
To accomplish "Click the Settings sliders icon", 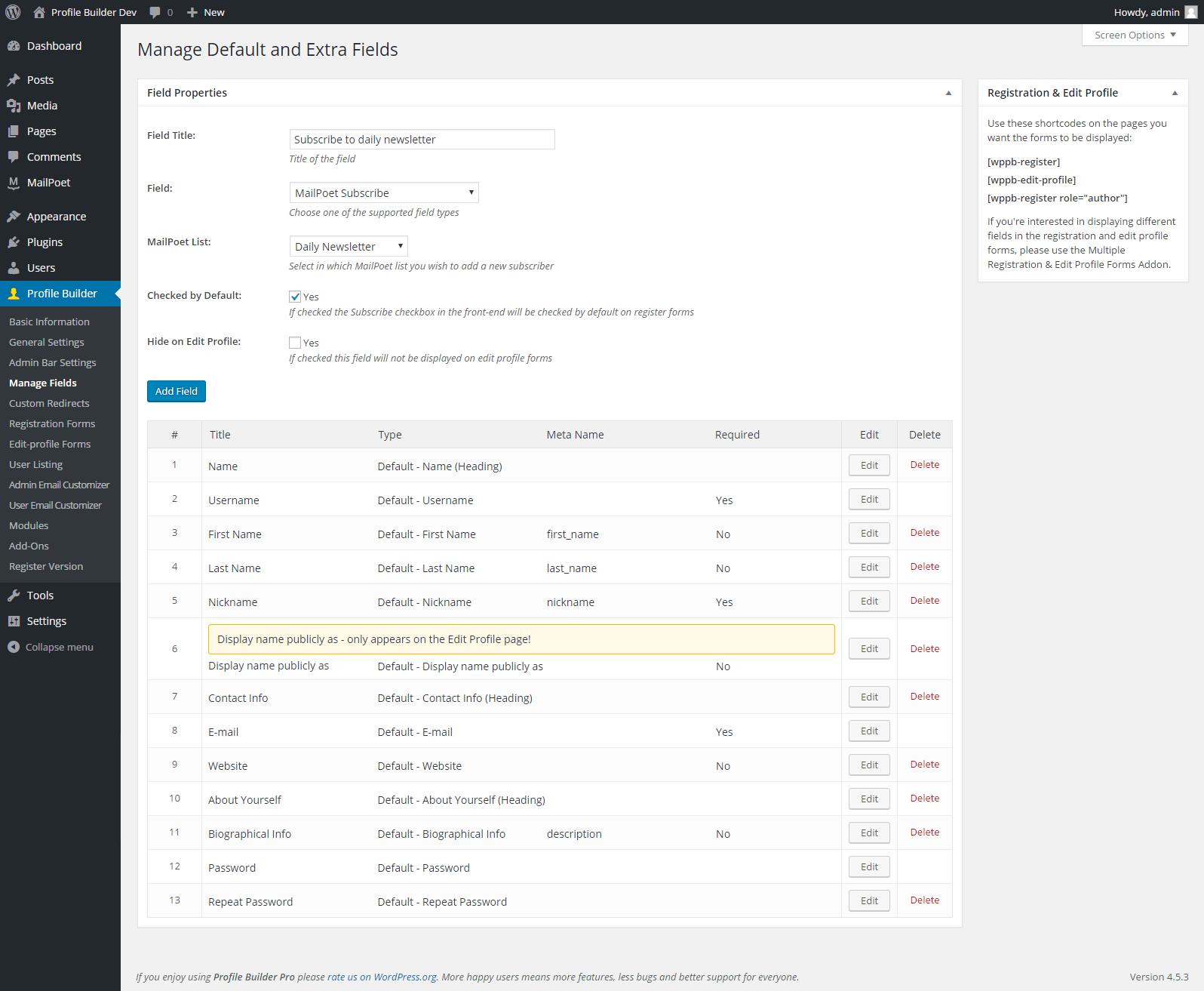I will [x=14, y=621].
